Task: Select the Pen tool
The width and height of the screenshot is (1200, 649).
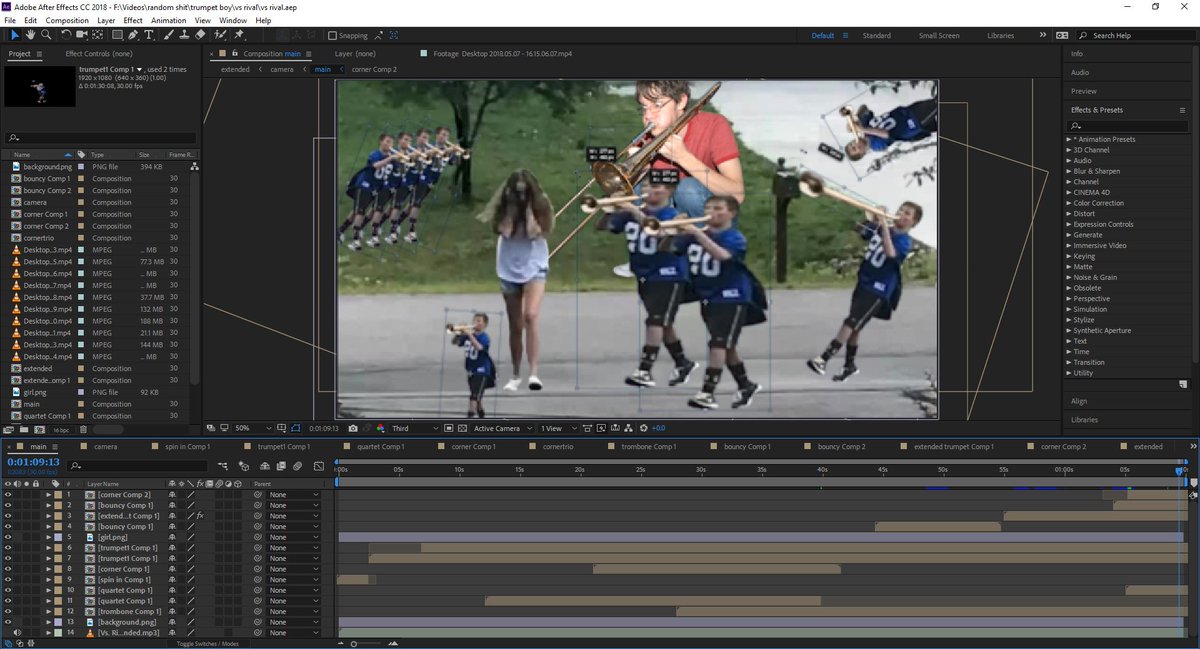Action: [x=132, y=35]
